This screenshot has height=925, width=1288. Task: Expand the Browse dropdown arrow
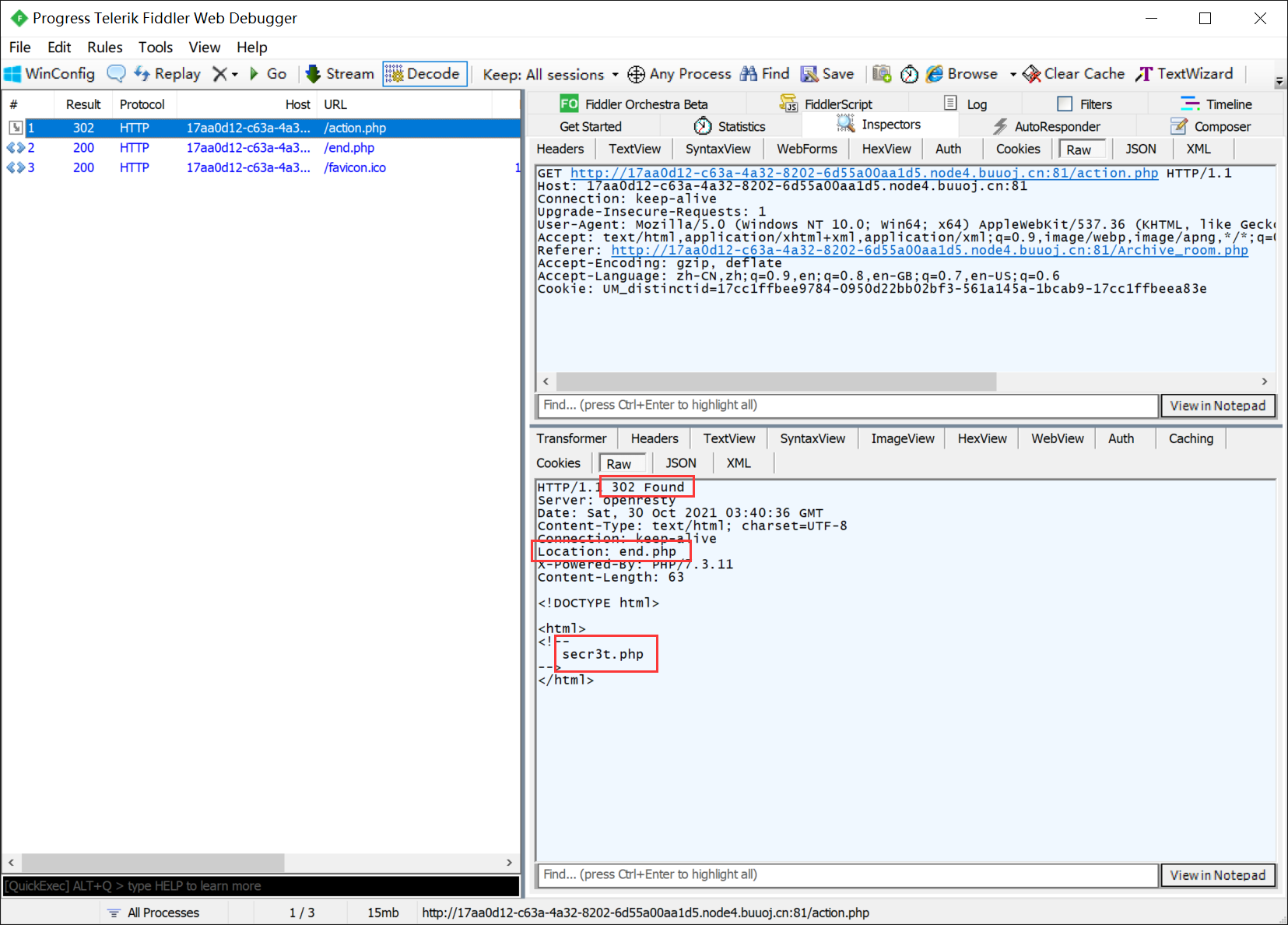(x=1013, y=75)
